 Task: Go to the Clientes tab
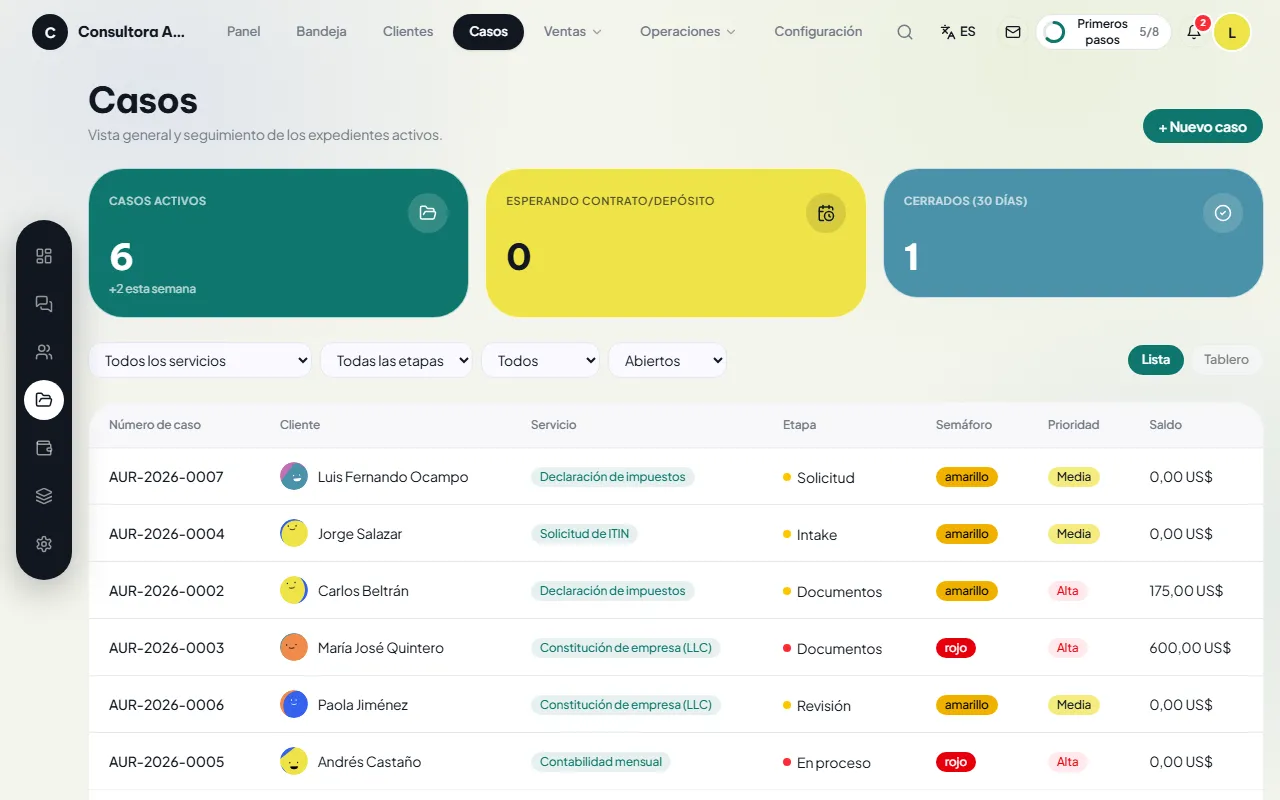[408, 32]
